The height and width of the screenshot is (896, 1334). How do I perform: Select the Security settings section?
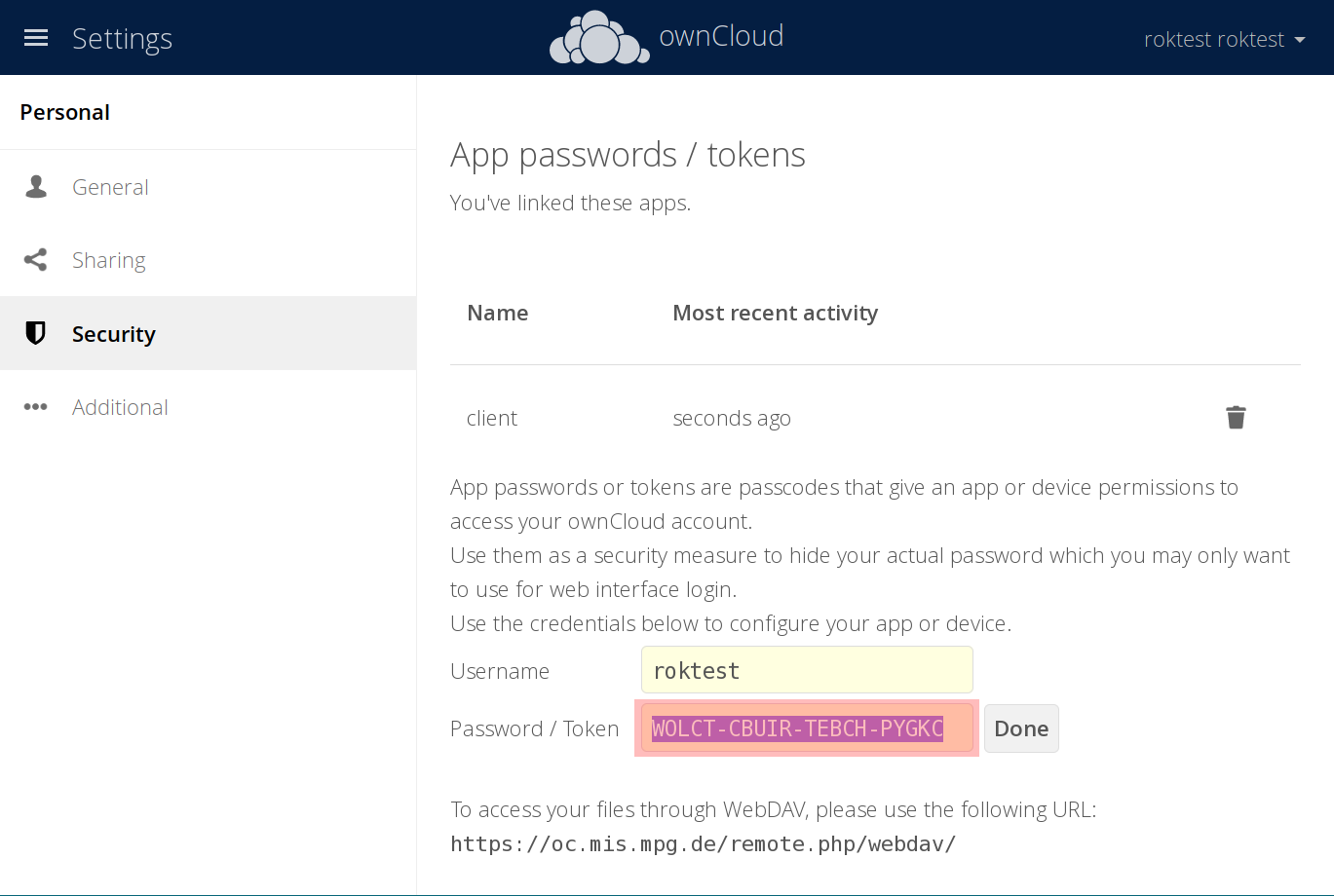[209, 333]
